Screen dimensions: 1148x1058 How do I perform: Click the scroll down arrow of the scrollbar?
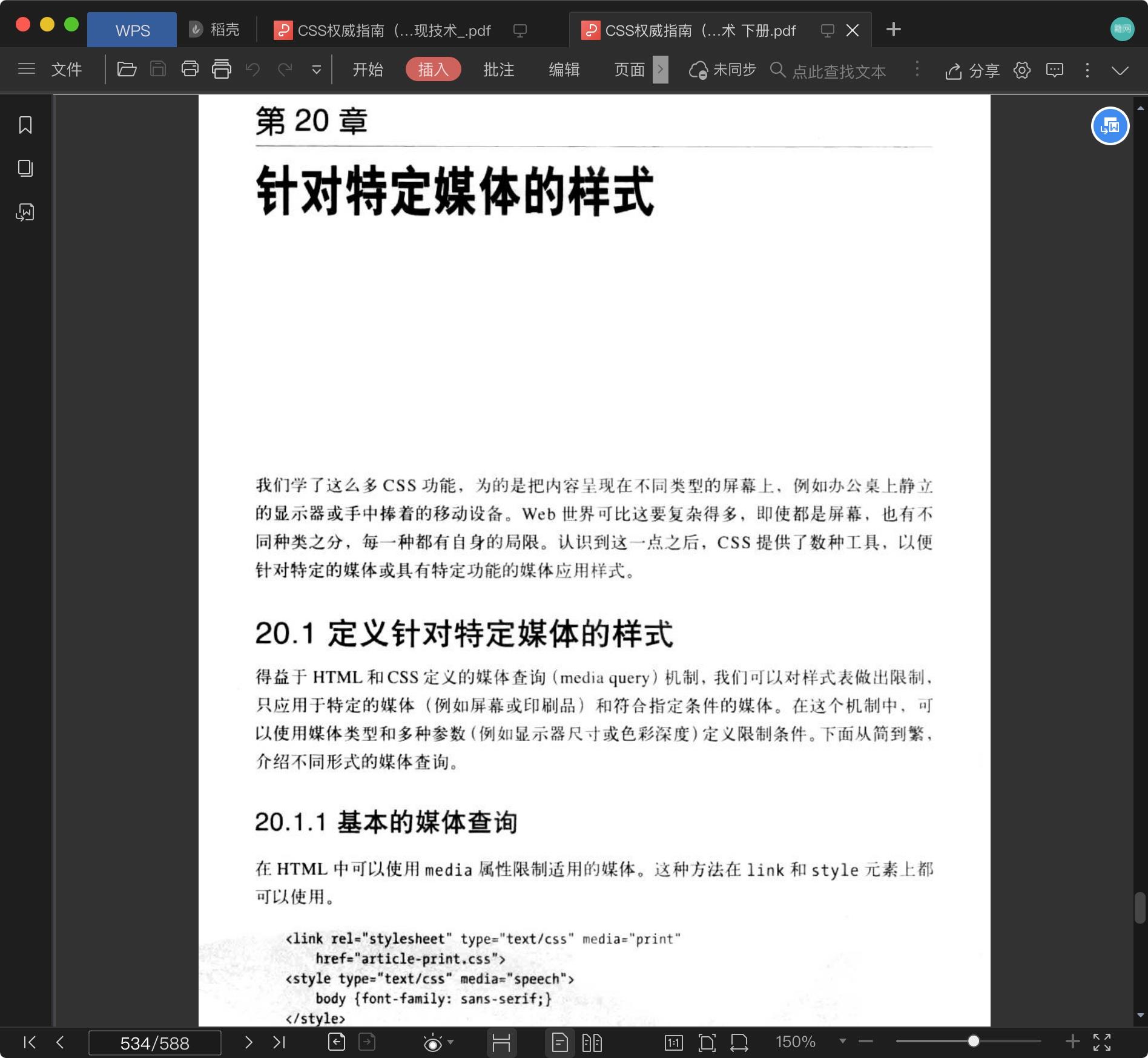(x=1140, y=1015)
